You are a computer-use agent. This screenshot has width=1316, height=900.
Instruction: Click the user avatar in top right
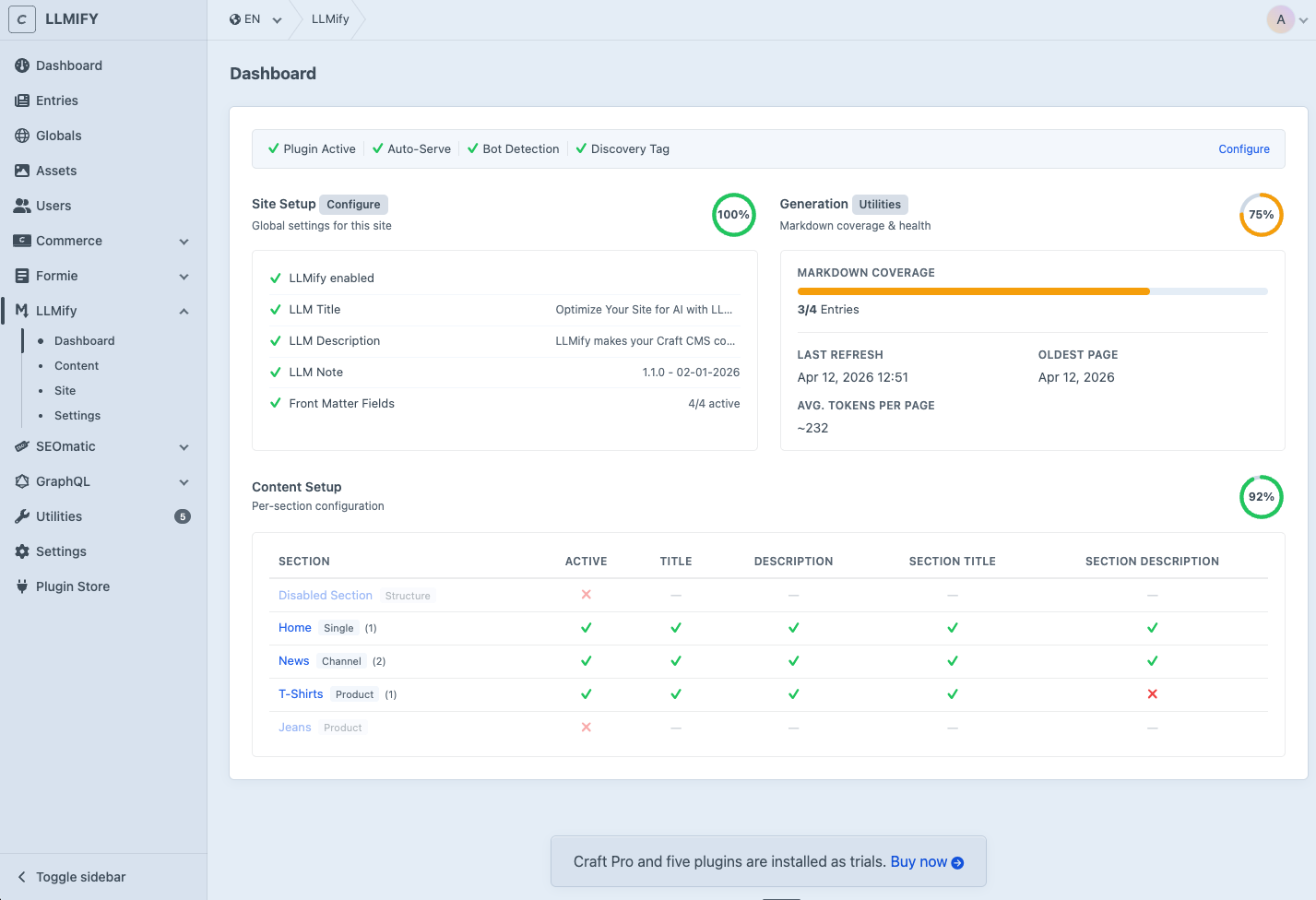click(x=1280, y=18)
